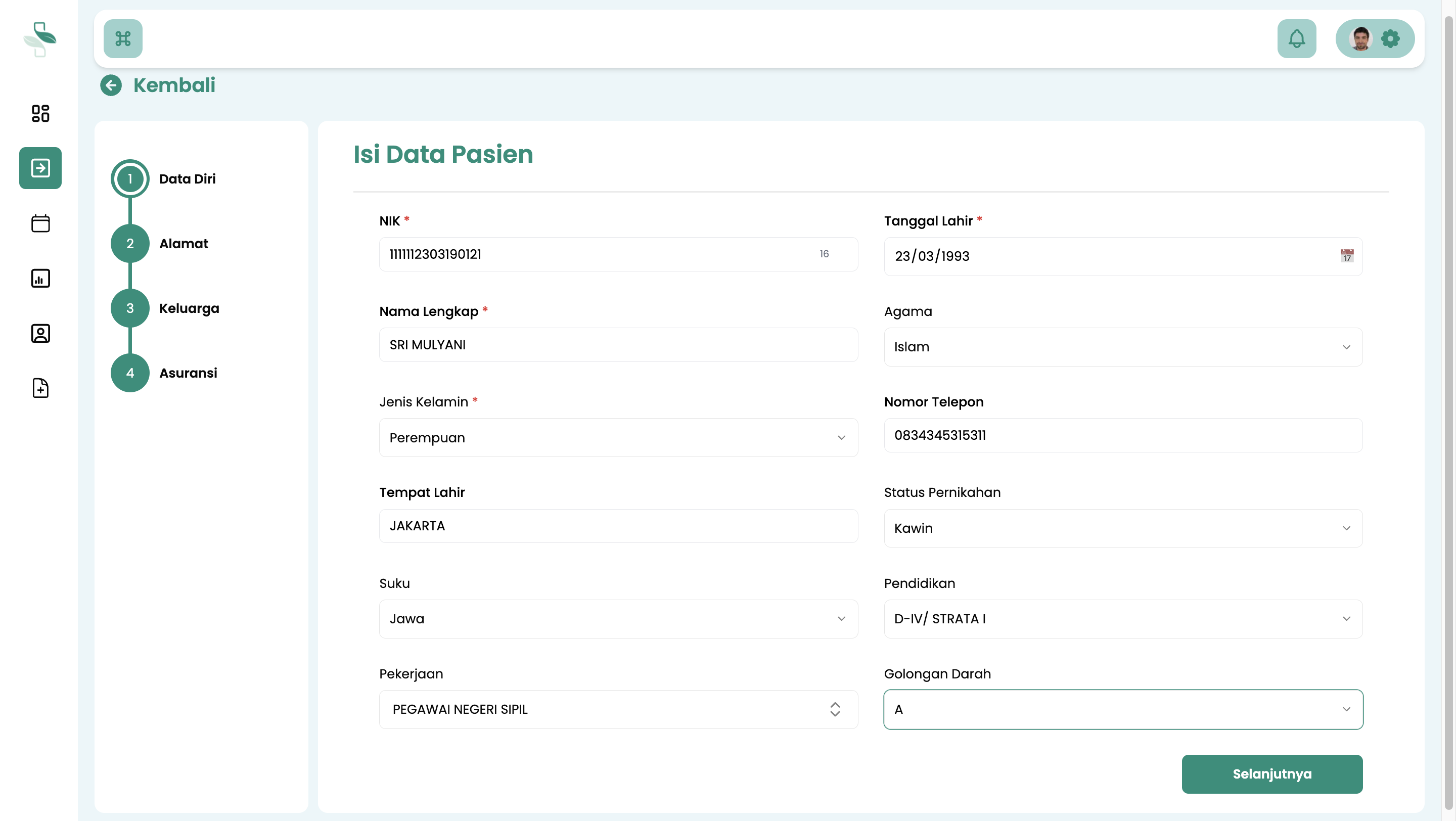This screenshot has width=1456, height=821.
Task: Open the Golongan Darah dropdown
Action: pos(1122,709)
